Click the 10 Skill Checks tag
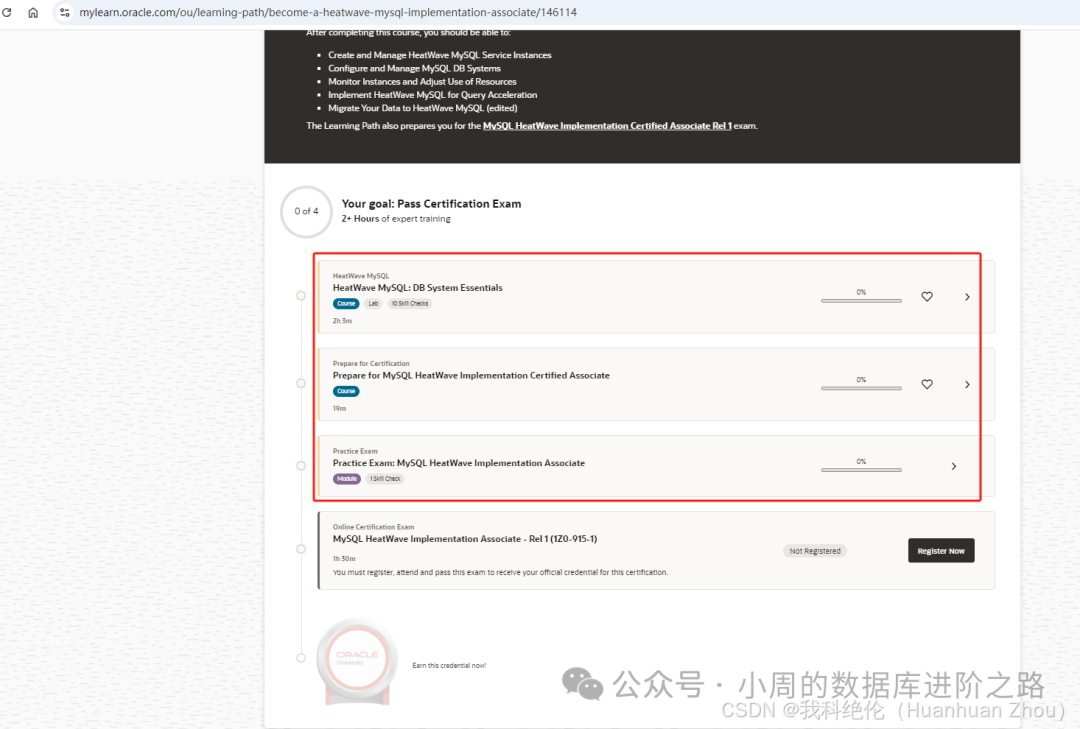Image resolution: width=1080 pixels, height=729 pixels. tap(410, 304)
